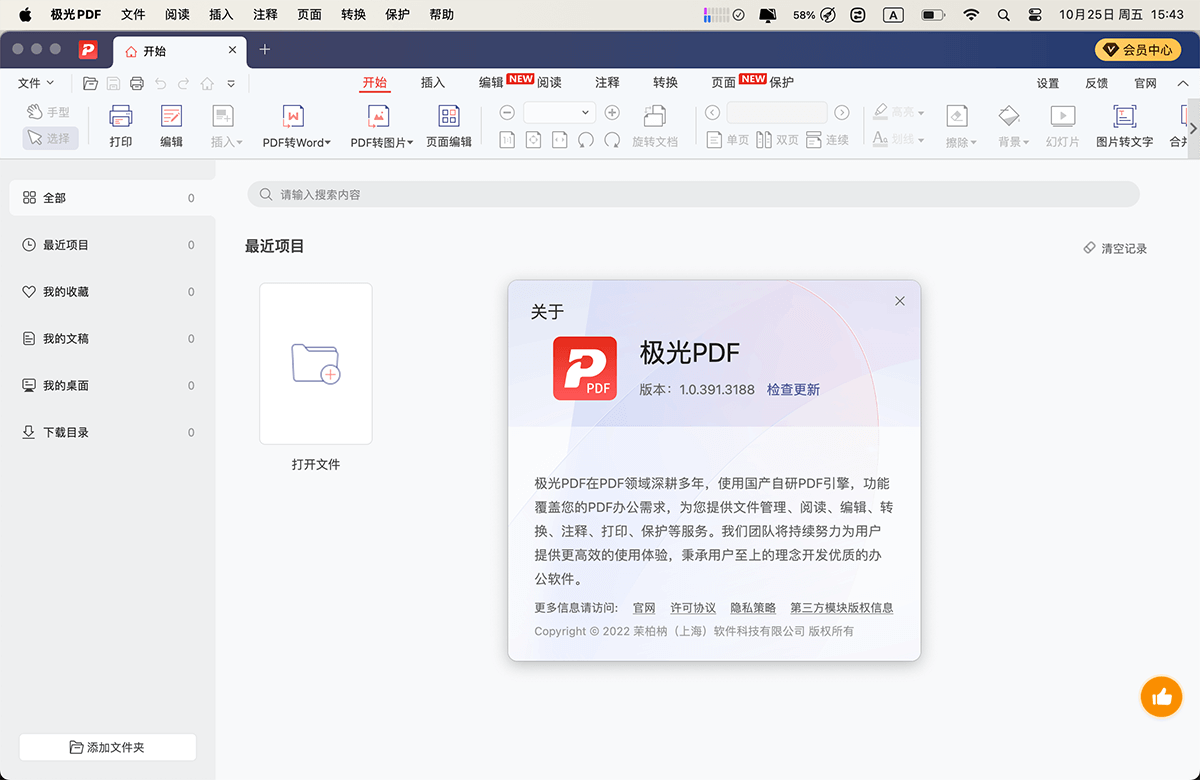The image size is (1200, 780).
Task: Click the save disk icon in quick toolbar
Action: [114, 84]
